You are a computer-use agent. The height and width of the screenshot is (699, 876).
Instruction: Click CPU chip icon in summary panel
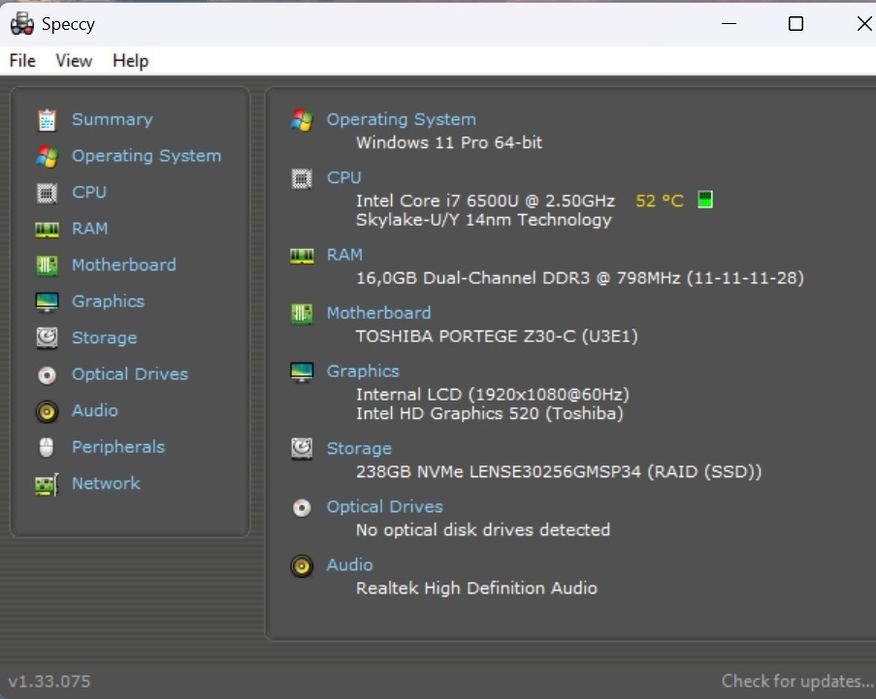click(302, 179)
